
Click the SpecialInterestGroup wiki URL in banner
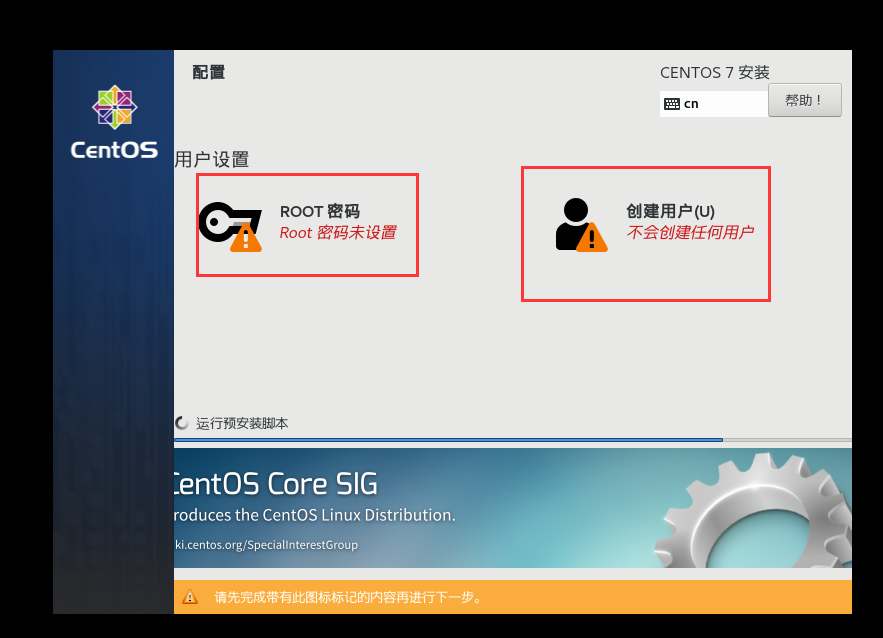(266, 545)
